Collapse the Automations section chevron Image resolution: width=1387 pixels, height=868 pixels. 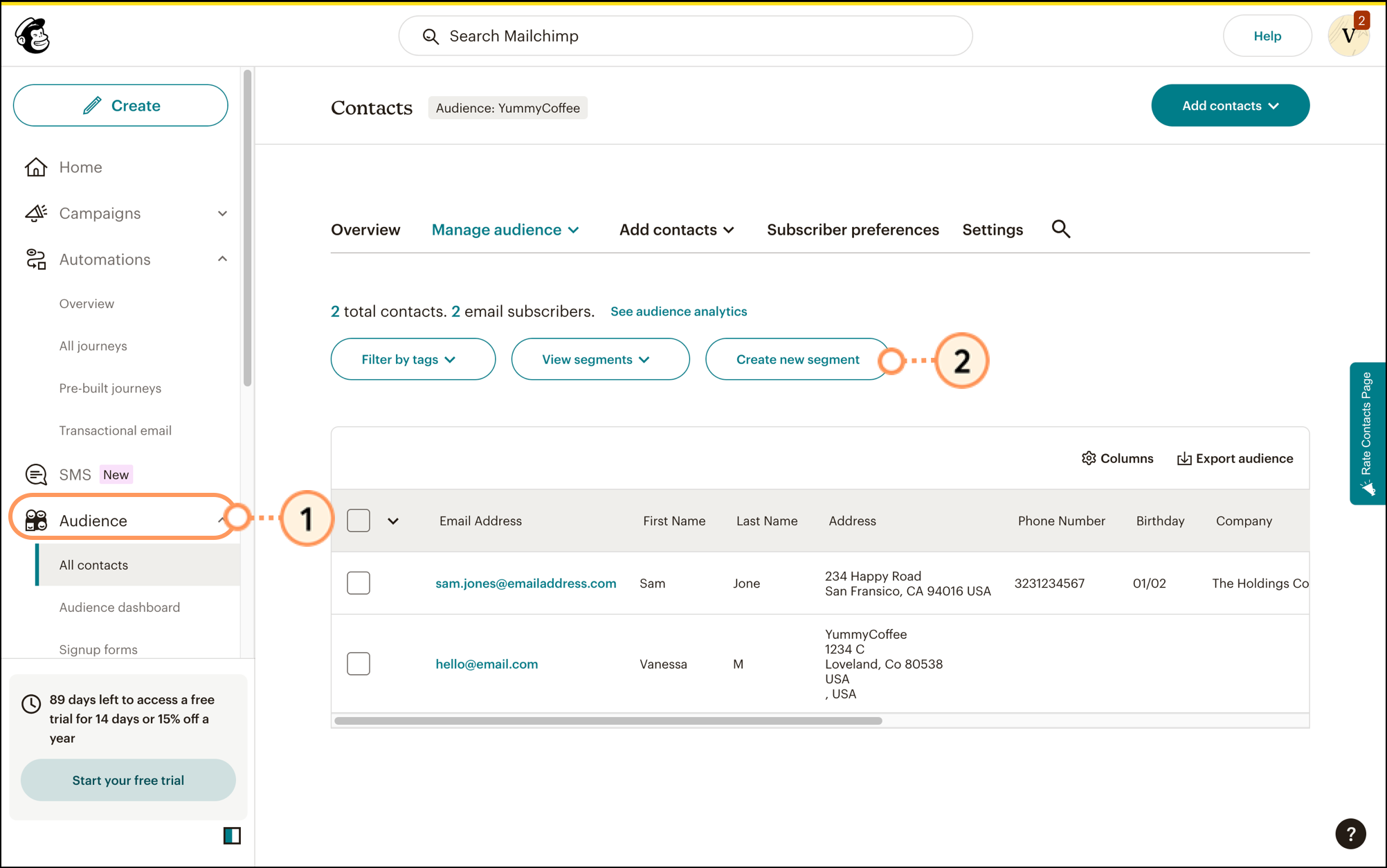click(222, 260)
